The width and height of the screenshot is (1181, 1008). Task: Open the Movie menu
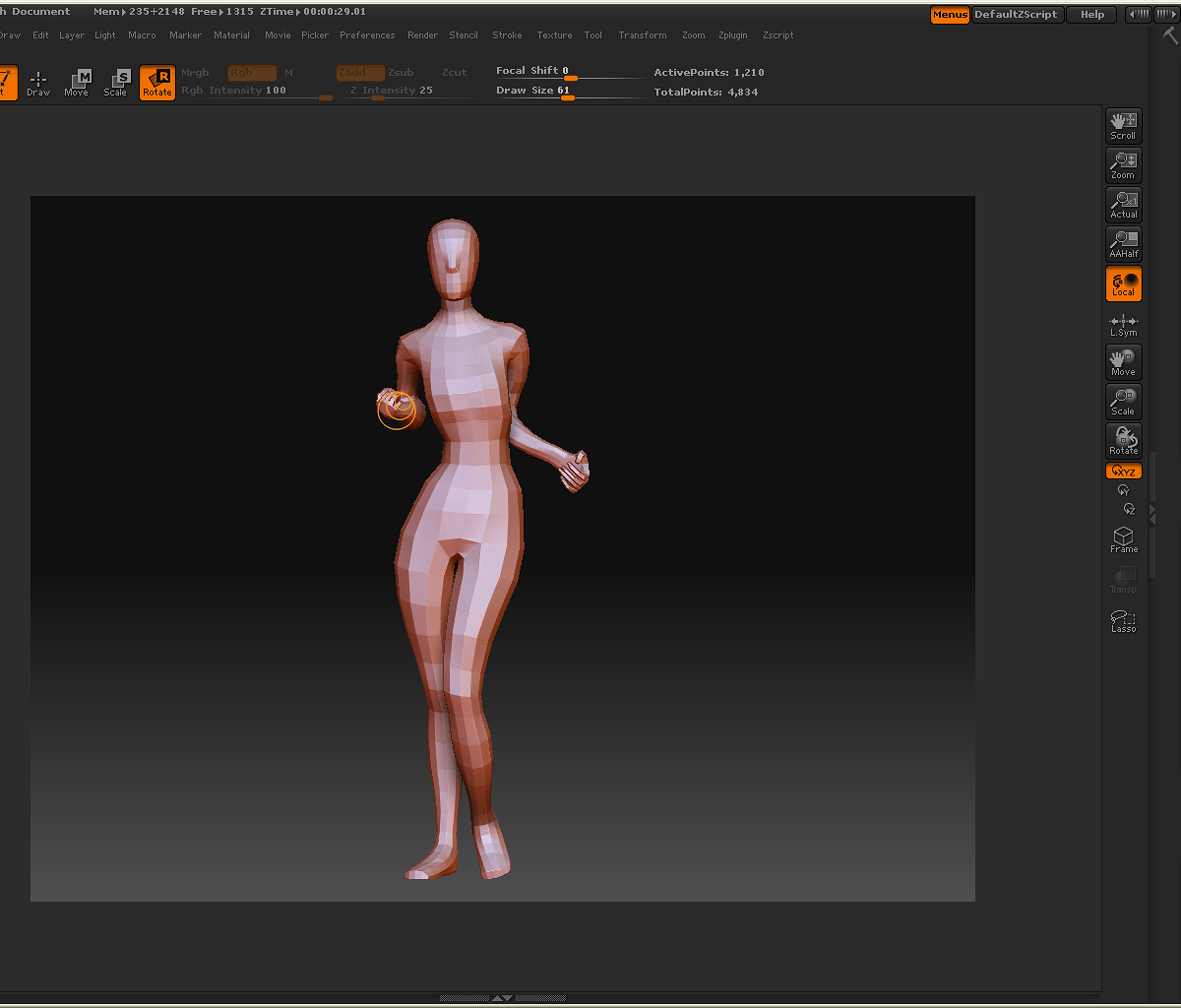coord(278,35)
